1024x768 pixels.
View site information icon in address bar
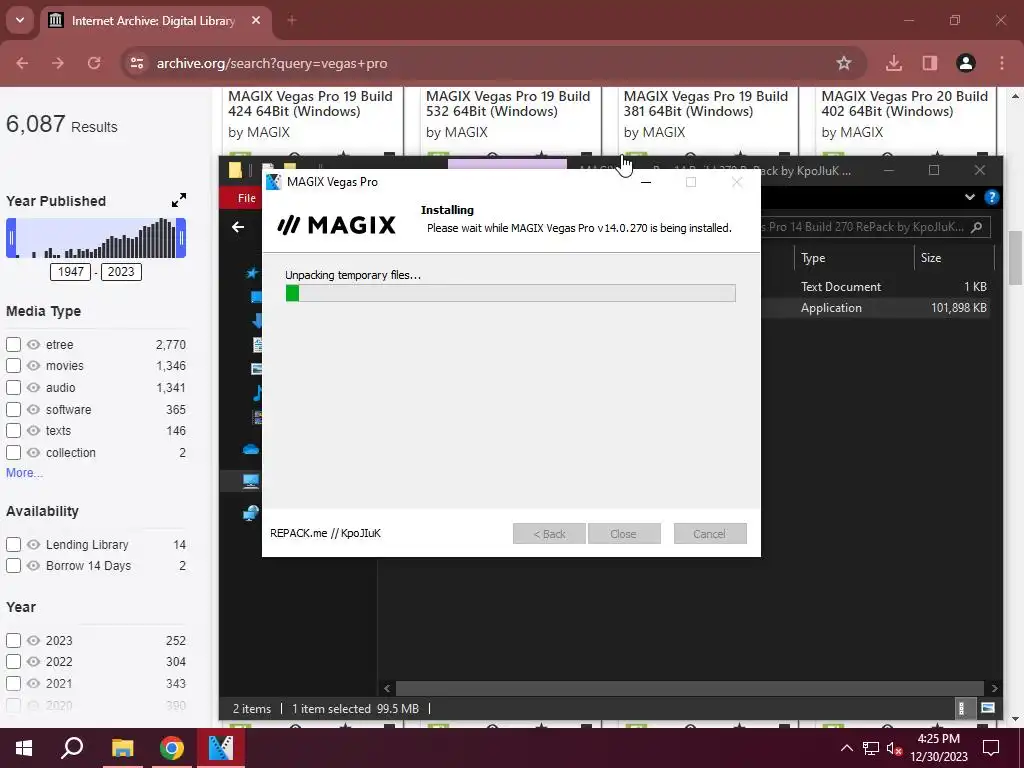click(136, 63)
